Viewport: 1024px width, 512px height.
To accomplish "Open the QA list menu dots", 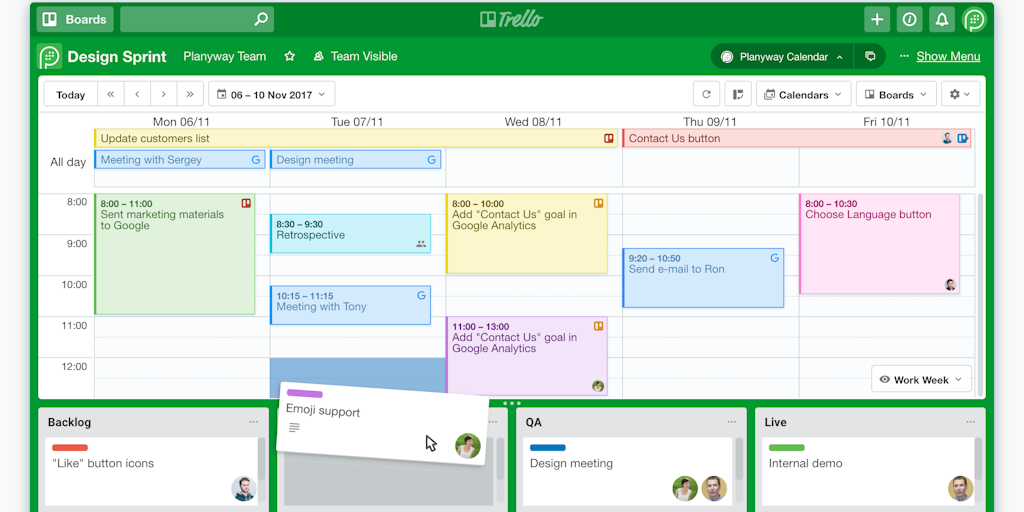I will point(731,422).
